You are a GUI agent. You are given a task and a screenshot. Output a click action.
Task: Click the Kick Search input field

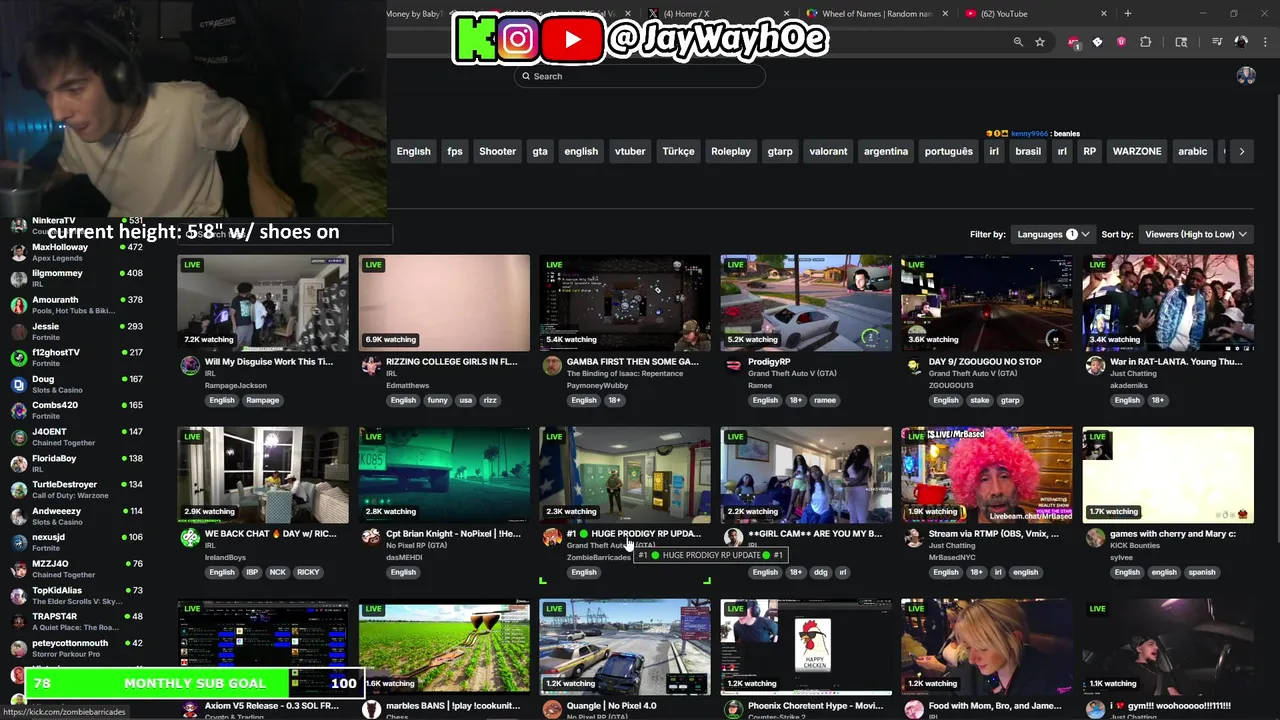pyautogui.click(x=640, y=76)
